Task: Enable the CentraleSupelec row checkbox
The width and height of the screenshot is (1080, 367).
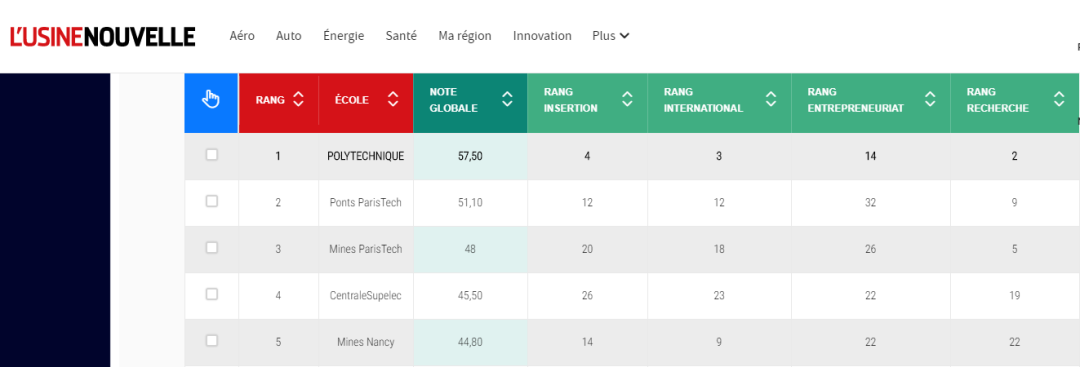Action: pos(211,294)
